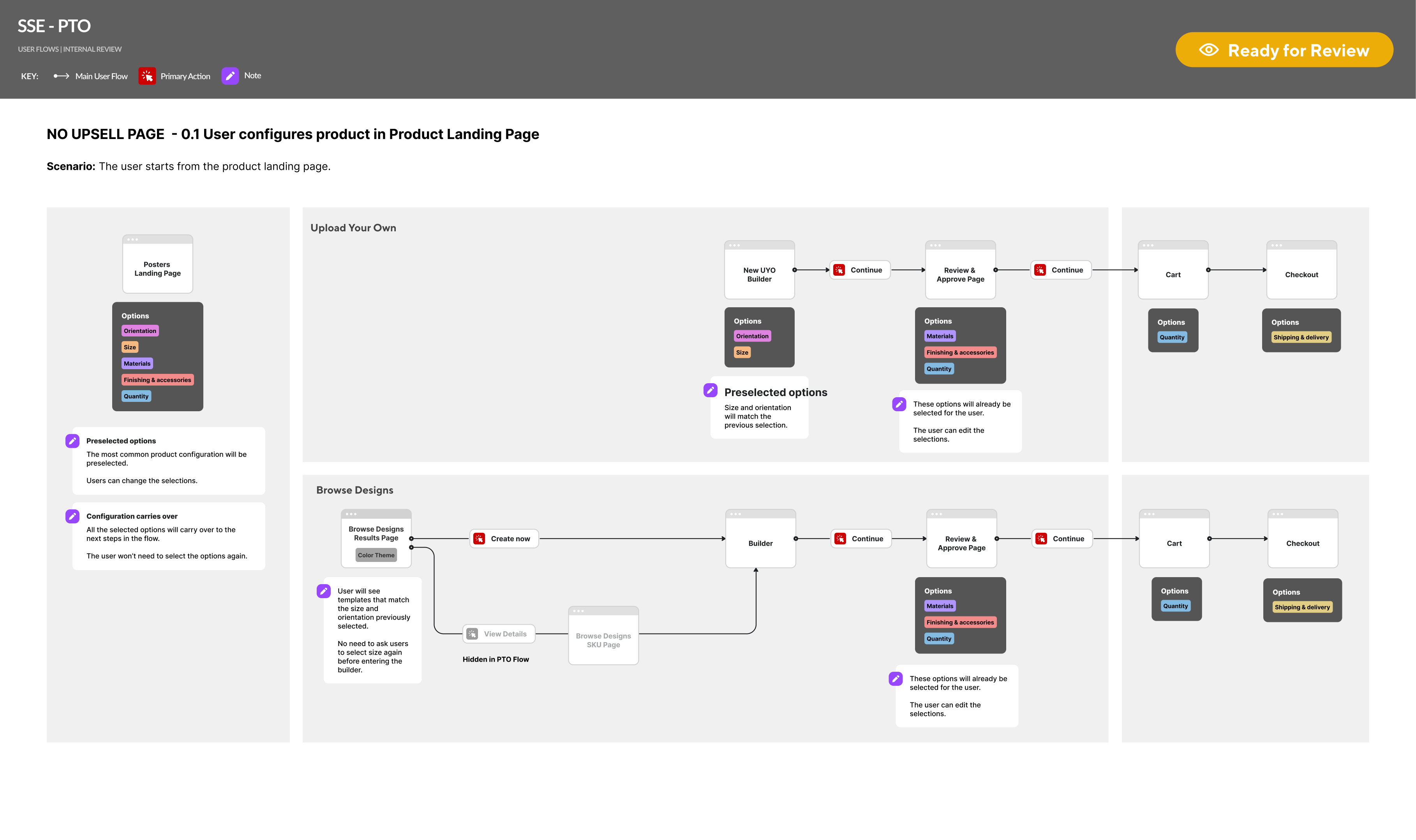Viewport: 1416px width, 840px height.
Task: Click the cursor icon on Create now
Action: (479, 538)
